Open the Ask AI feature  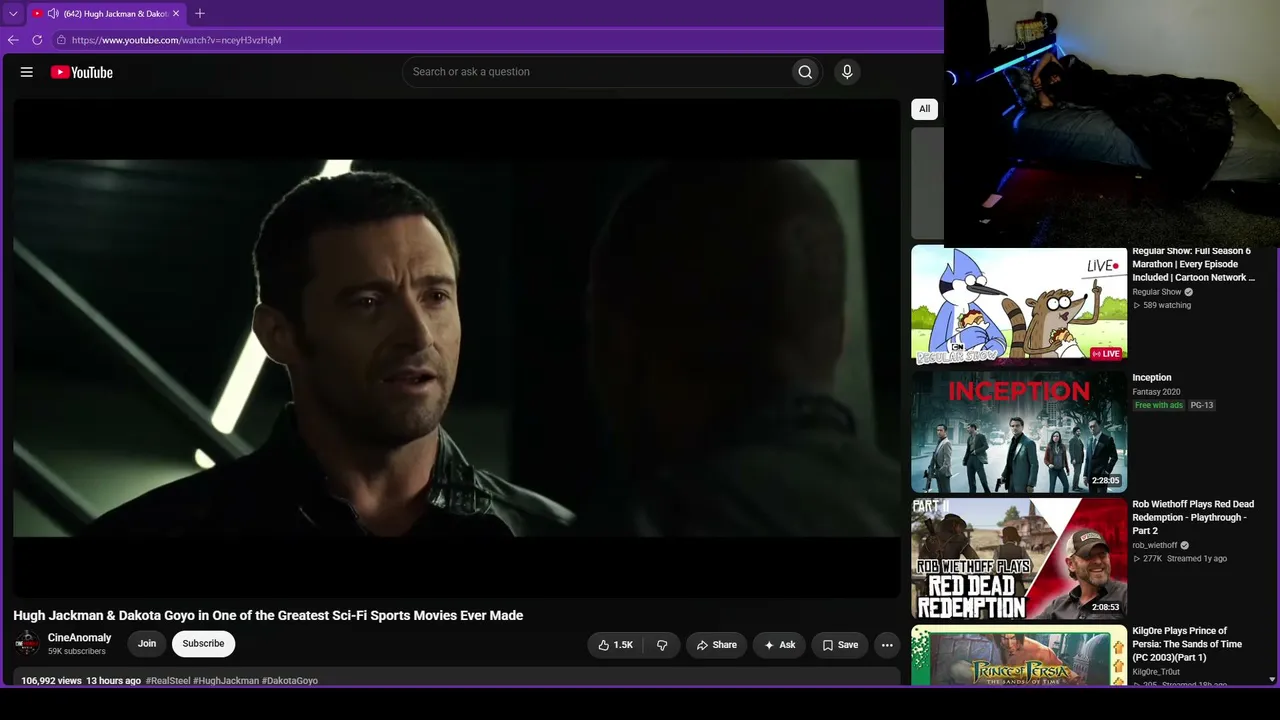point(779,645)
